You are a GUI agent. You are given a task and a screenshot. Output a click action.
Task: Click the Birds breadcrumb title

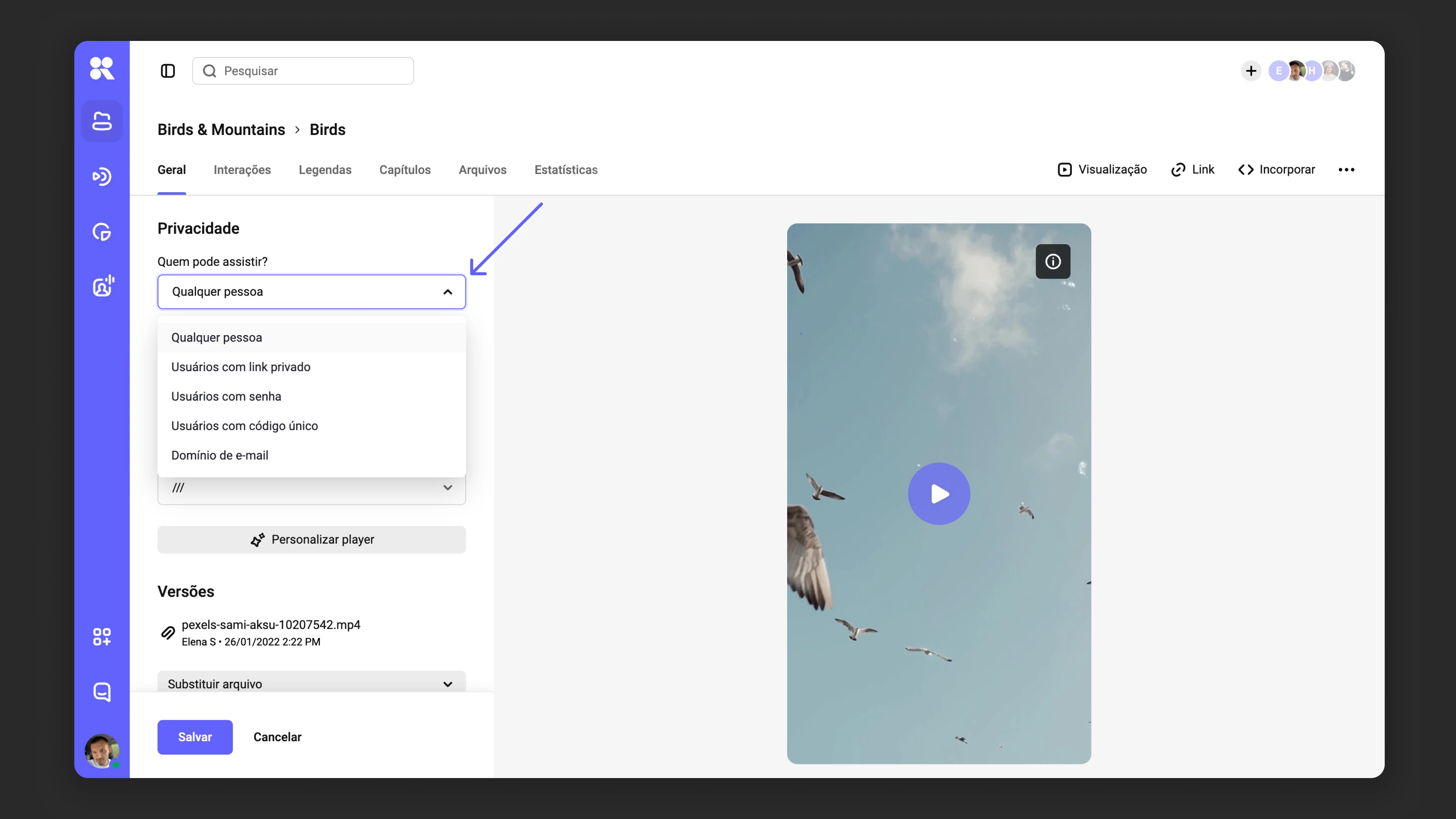[327, 129]
